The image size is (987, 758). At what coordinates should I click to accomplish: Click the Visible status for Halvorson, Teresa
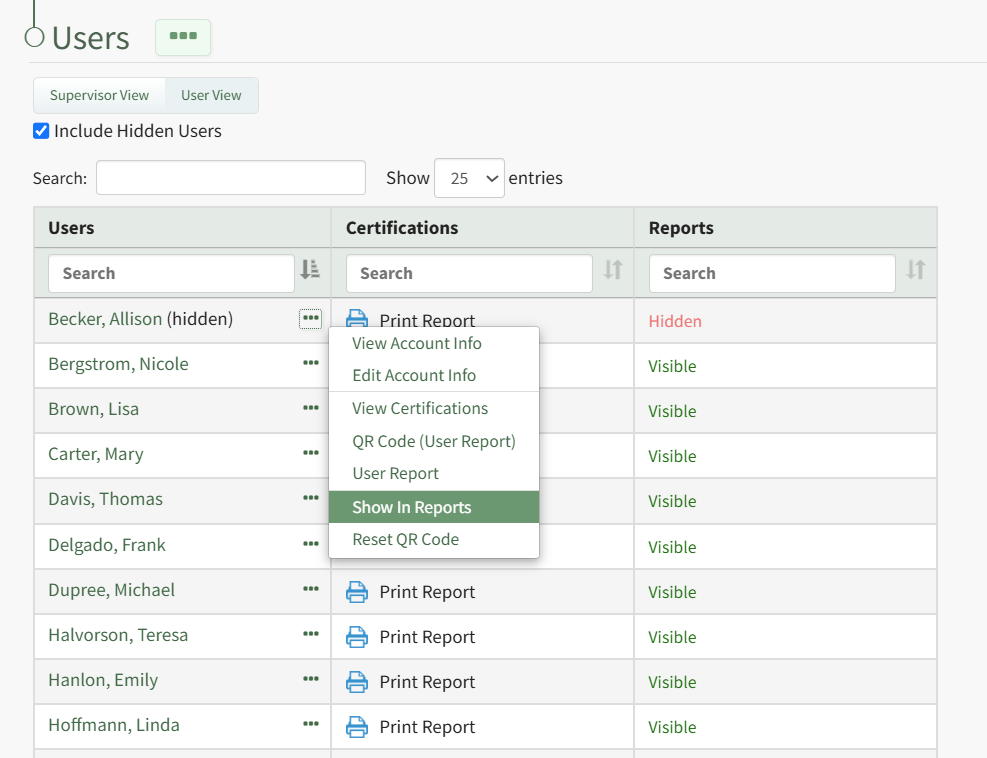[x=672, y=637]
